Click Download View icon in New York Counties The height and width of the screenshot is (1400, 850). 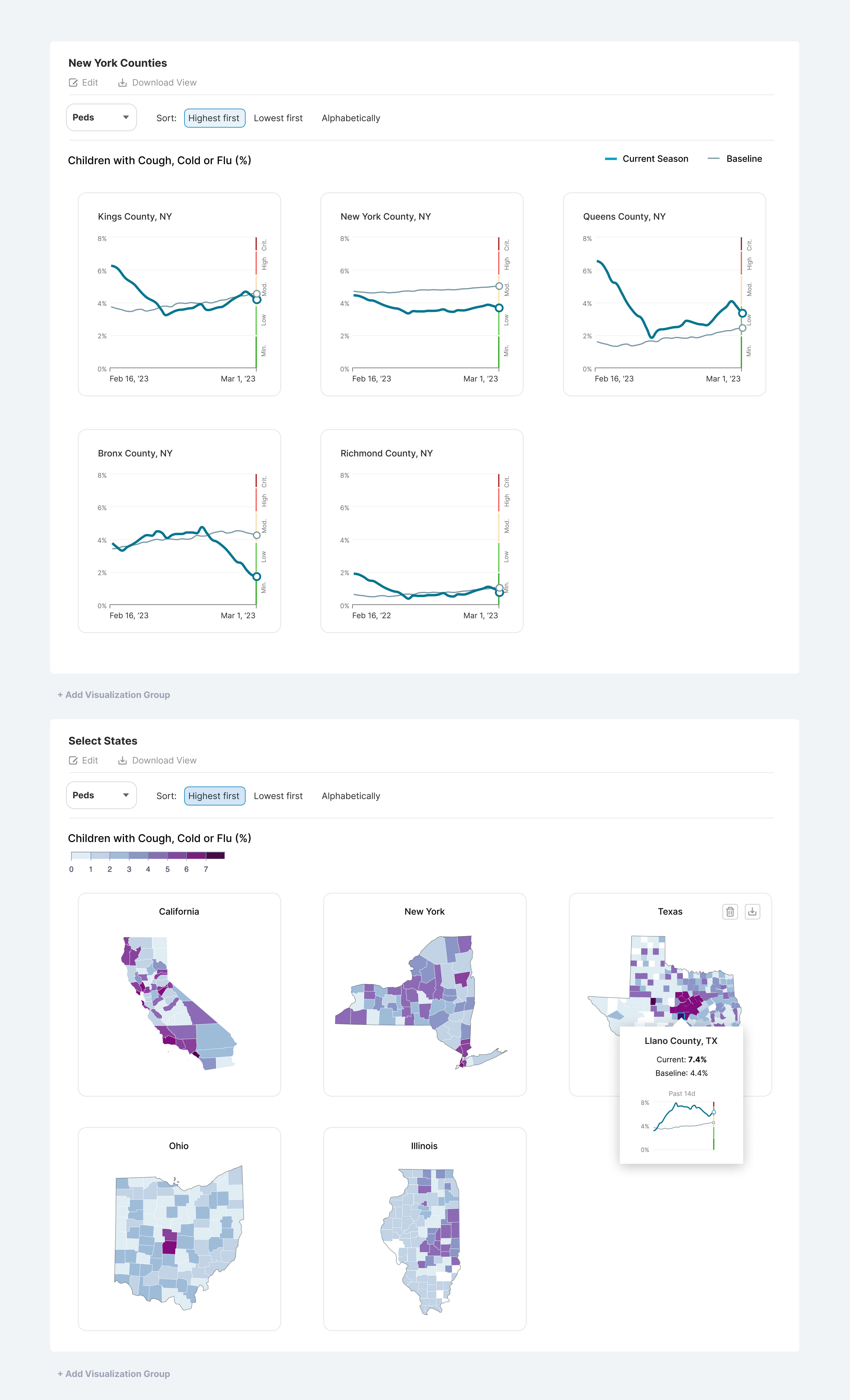pos(122,83)
